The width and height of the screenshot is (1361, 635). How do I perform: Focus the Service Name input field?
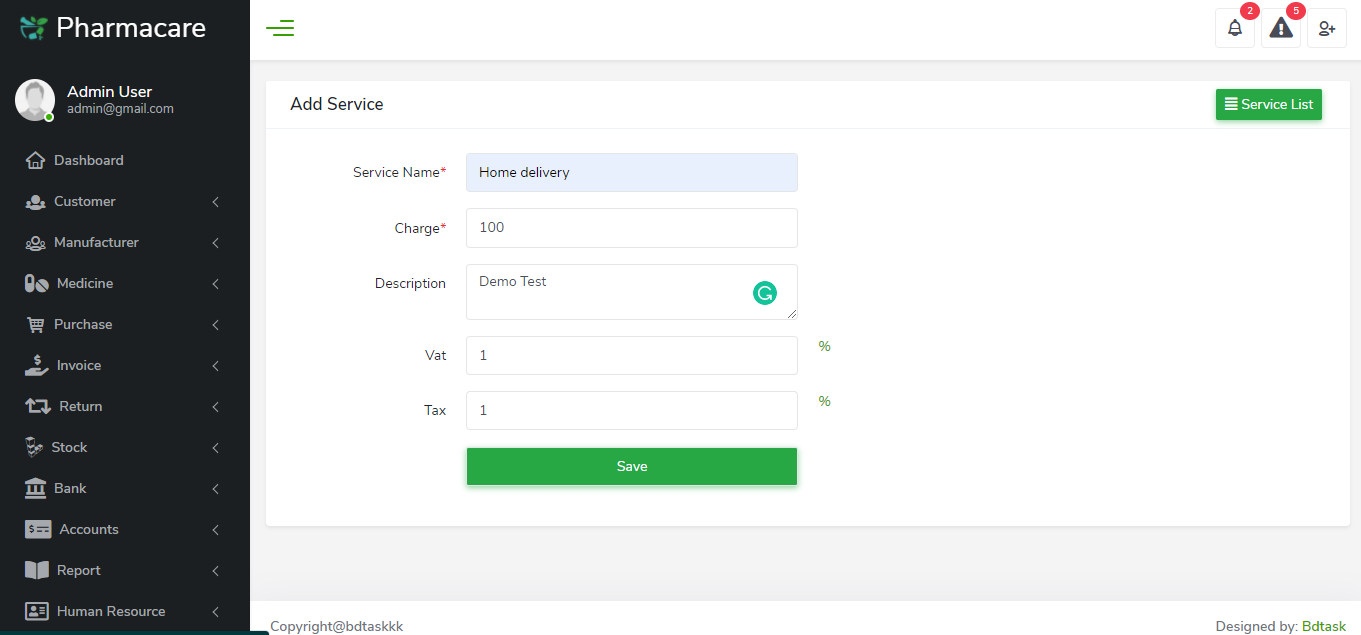coord(631,173)
